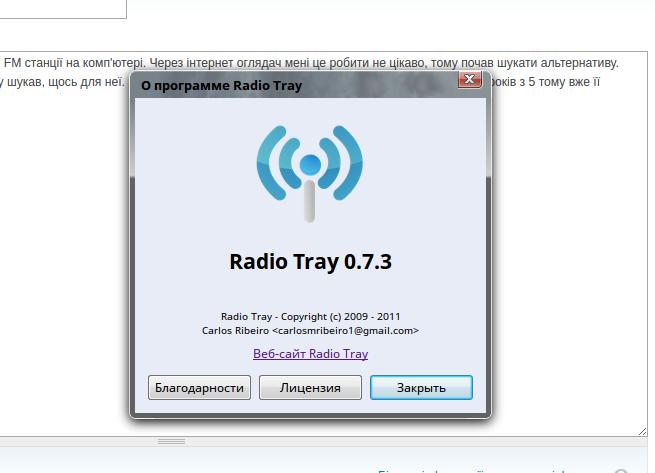The height and width of the screenshot is (473, 655).
Task: Open the Лицензия dialog button
Action: (310, 387)
